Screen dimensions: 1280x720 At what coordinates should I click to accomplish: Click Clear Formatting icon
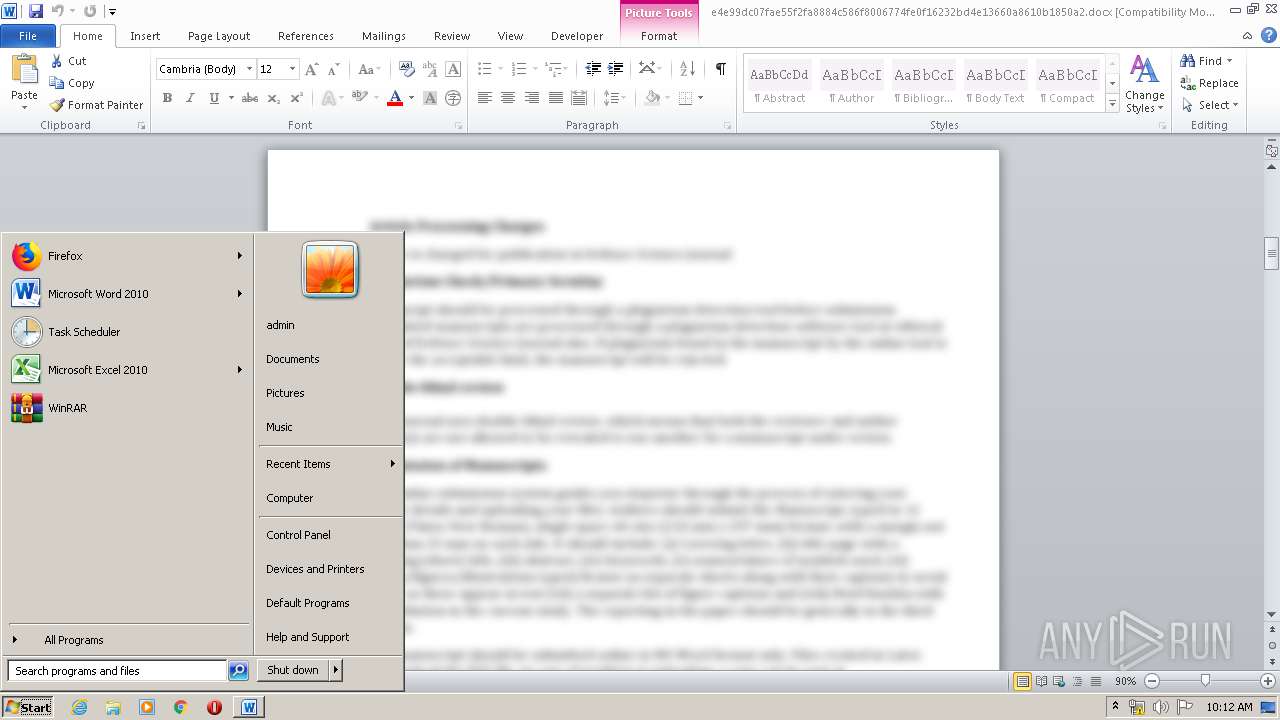406,69
